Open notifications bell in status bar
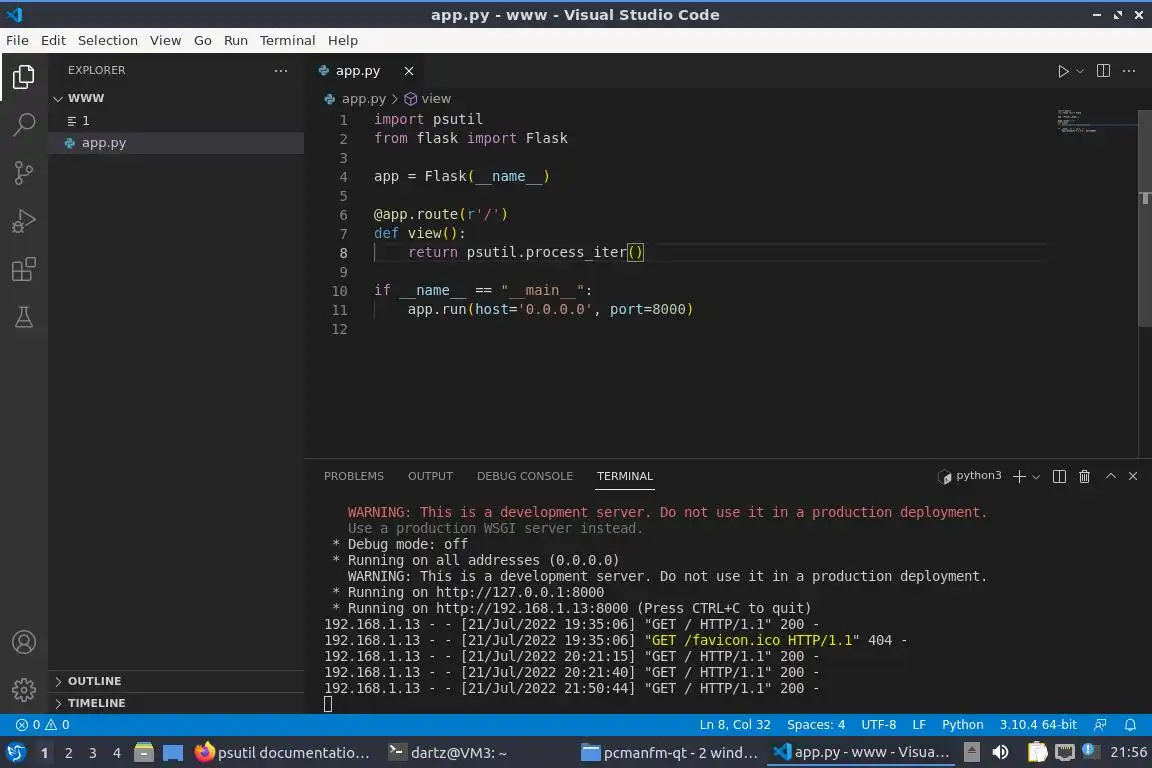The width and height of the screenshot is (1152, 768). click(x=1130, y=725)
